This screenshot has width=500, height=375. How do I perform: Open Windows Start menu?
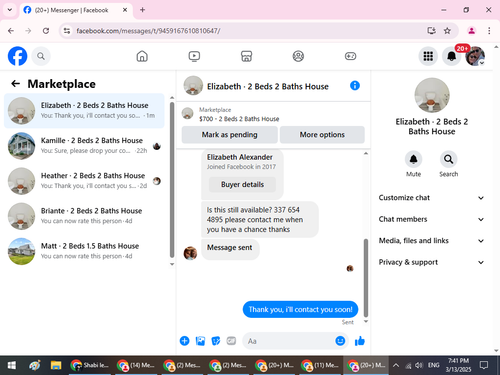[x=12, y=365]
